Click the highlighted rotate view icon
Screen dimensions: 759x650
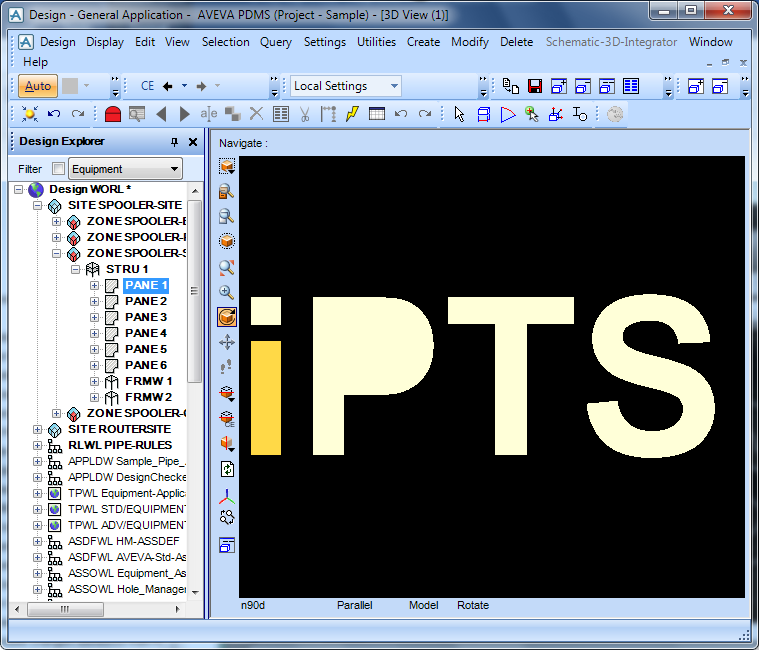pos(227,317)
